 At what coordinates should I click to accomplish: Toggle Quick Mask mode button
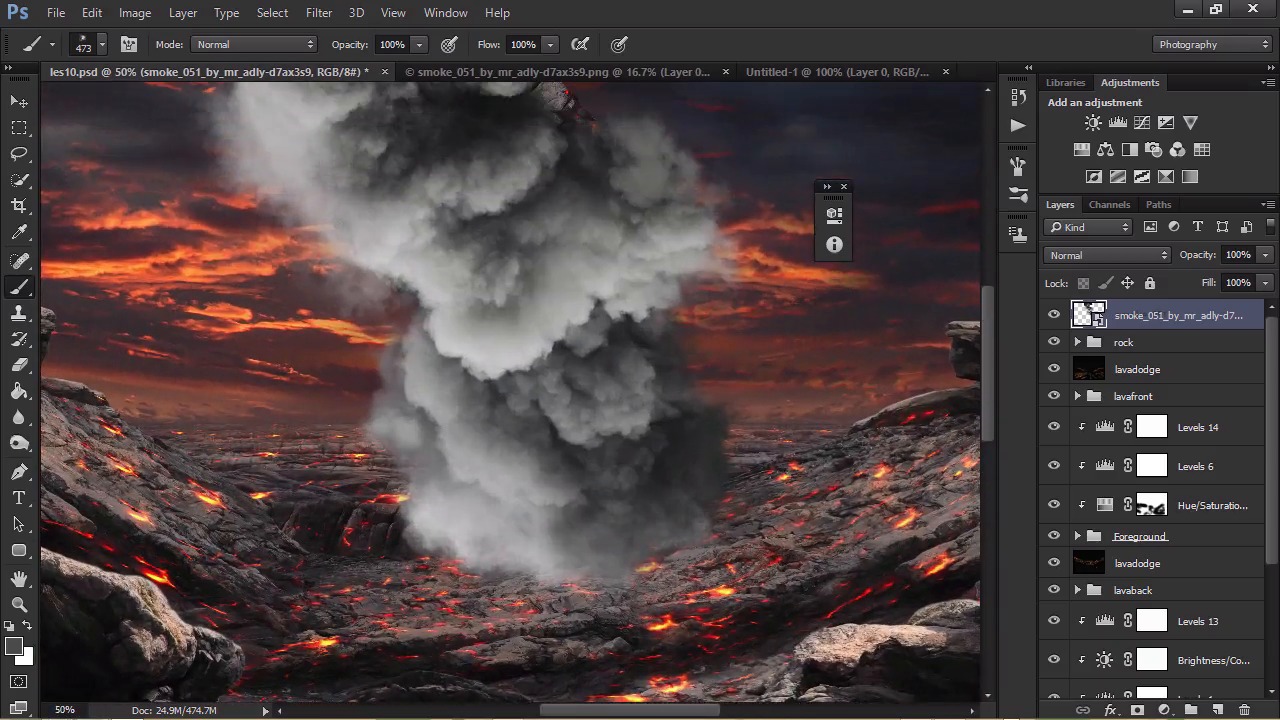[x=19, y=682]
